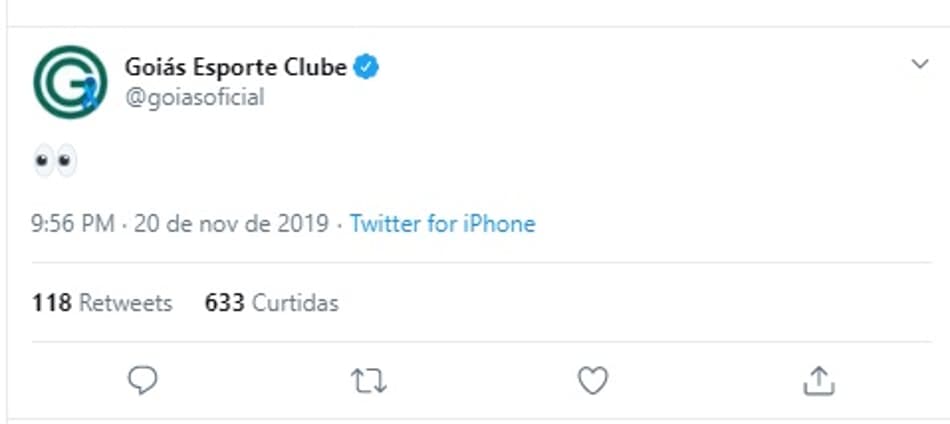Click the right eye of the emoji
Image resolution: width=950 pixels, height=424 pixels.
(x=66, y=161)
